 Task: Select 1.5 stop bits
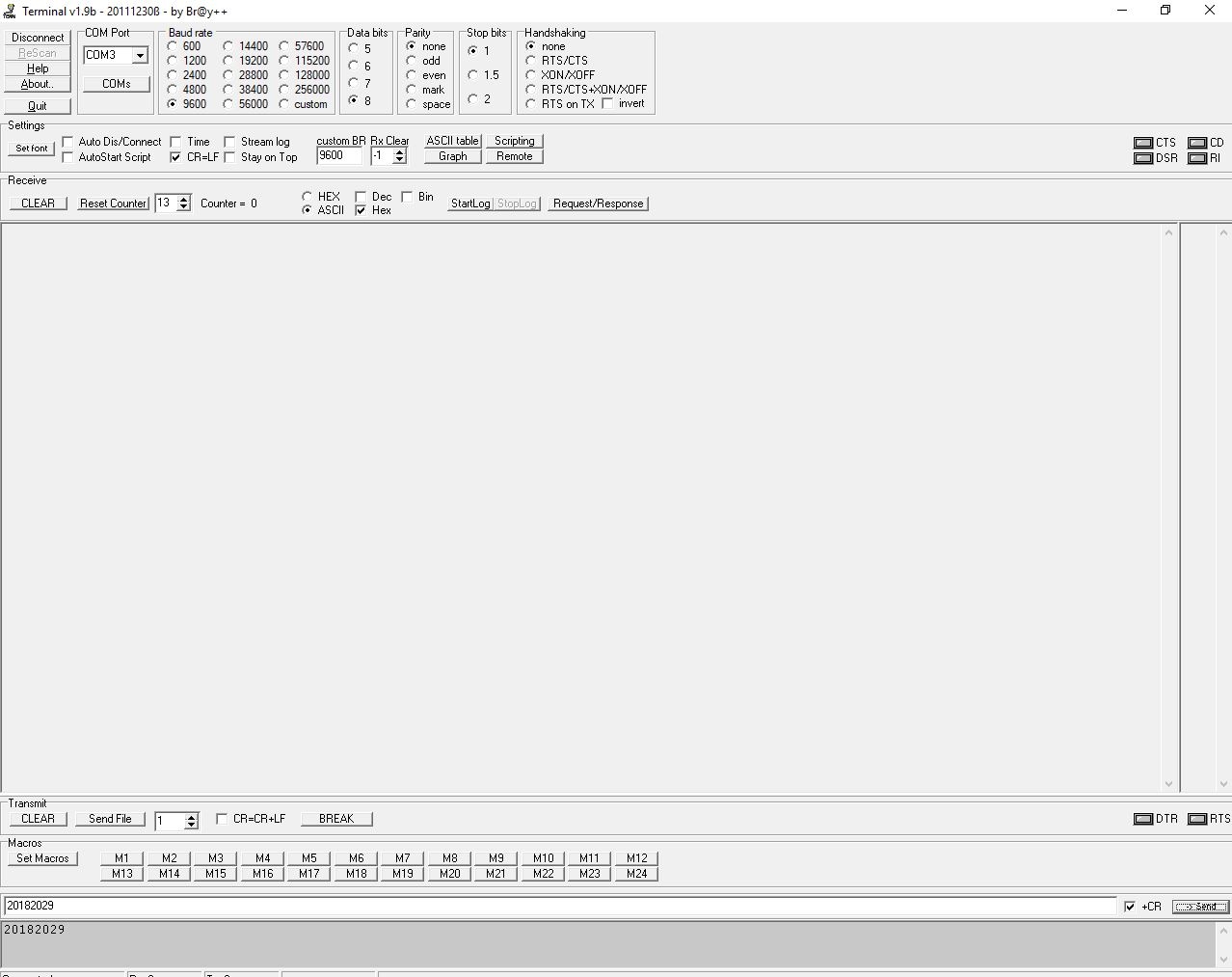tap(473, 74)
